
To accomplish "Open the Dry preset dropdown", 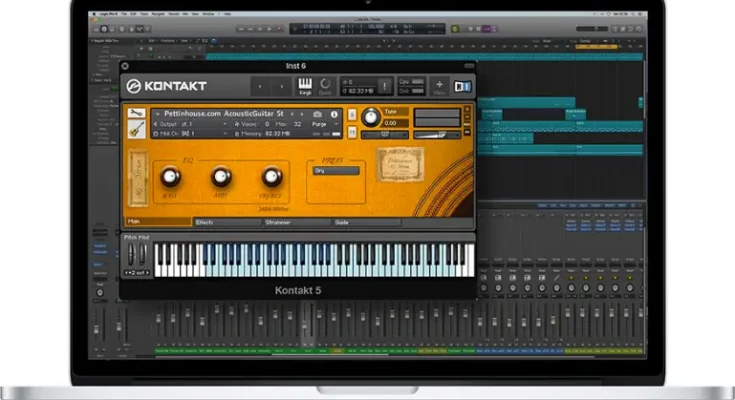I will (335, 170).
